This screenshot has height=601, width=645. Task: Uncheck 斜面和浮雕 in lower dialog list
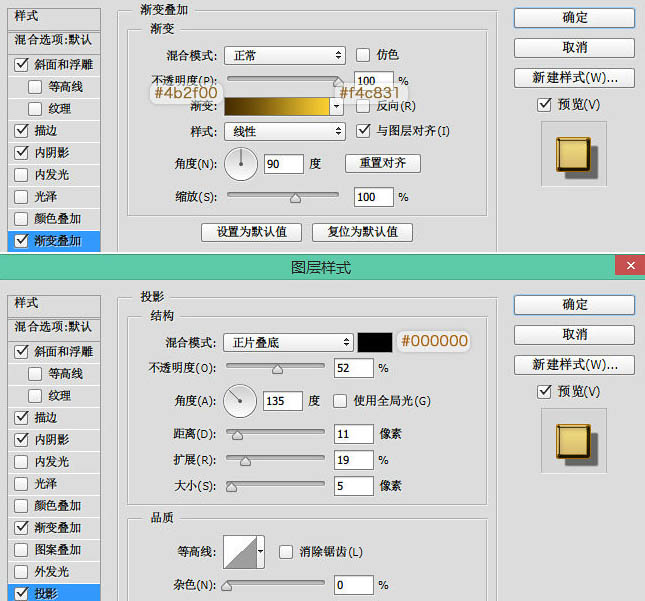coord(21,352)
